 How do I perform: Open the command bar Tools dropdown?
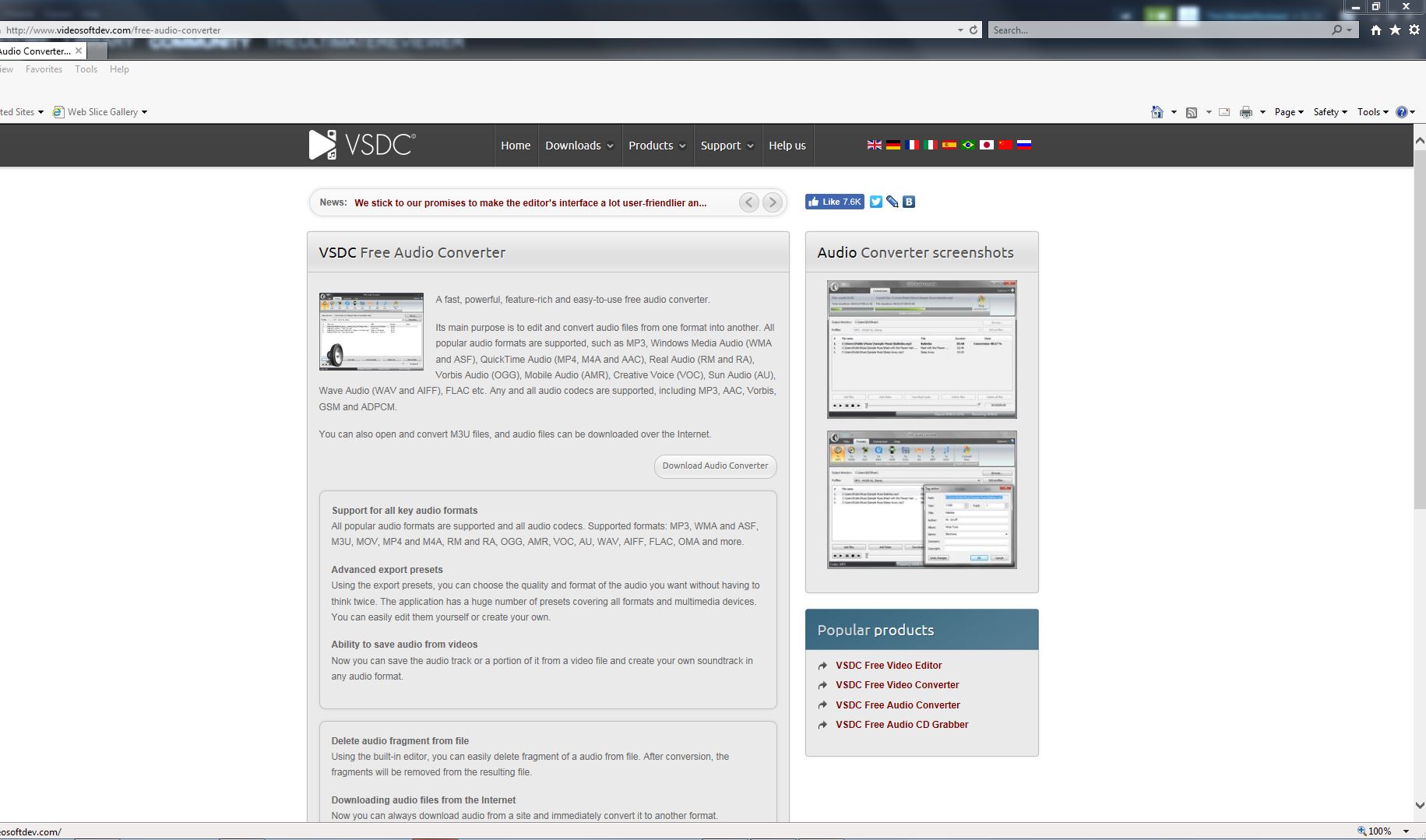click(1373, 112)
